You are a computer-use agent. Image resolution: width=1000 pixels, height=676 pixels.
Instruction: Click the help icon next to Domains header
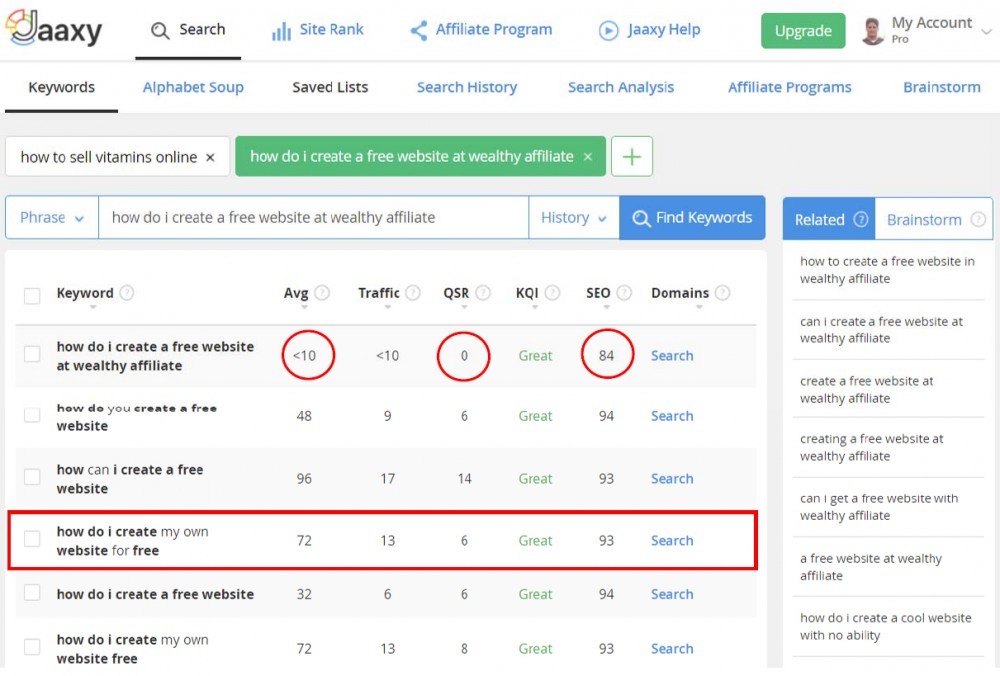coord(723,293)
